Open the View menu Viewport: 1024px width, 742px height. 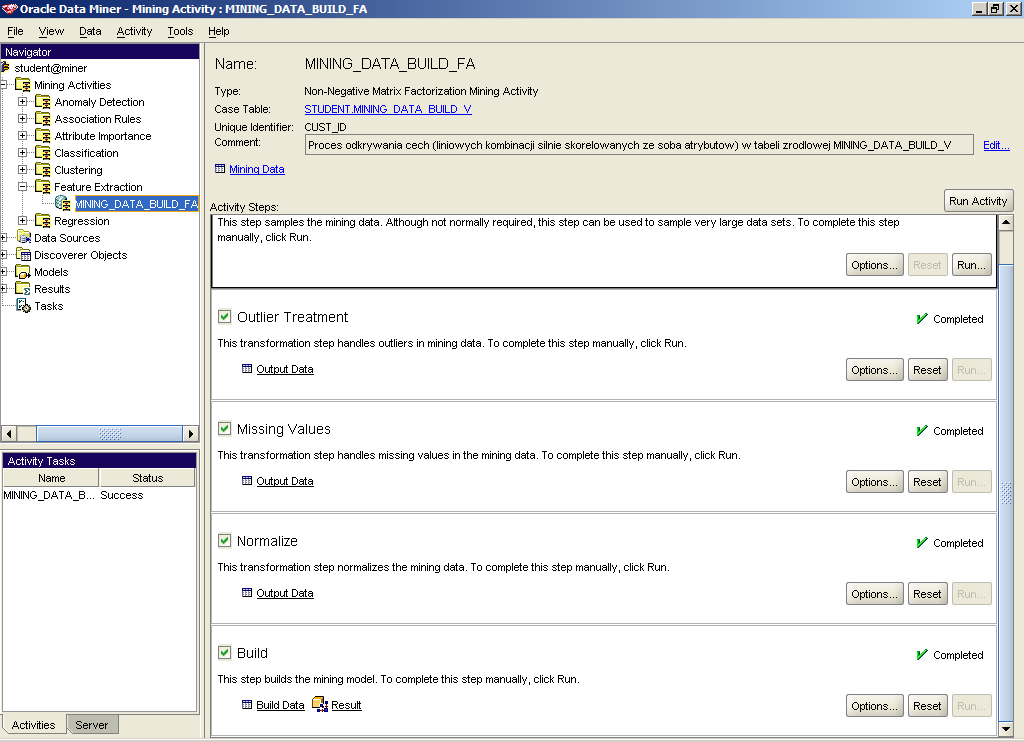click(51, 31)
